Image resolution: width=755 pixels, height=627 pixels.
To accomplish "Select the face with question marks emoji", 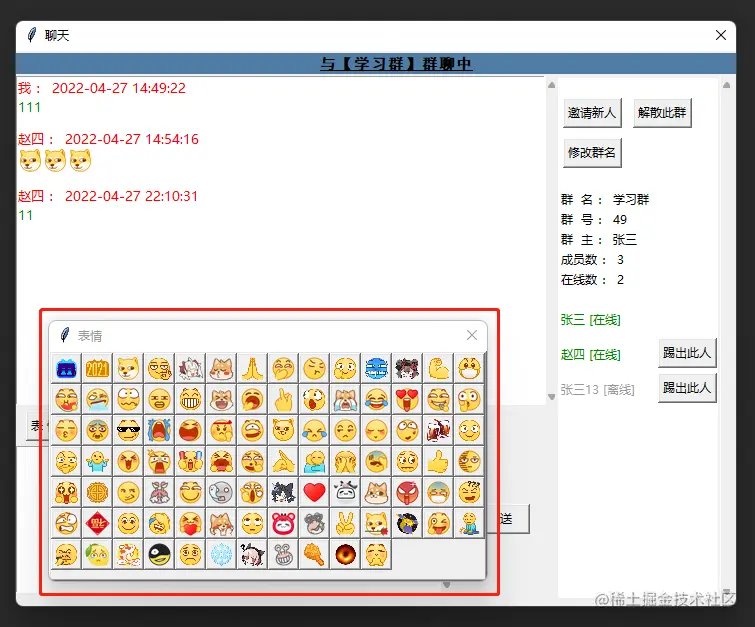I will [469, 493].
